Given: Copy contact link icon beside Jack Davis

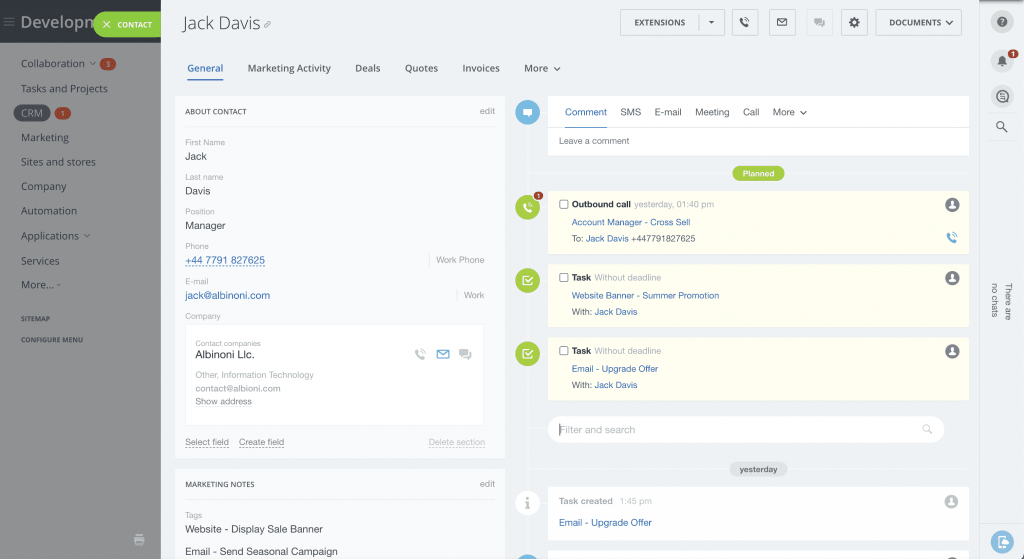Looking at the screenshot, I should (x=267, y=25).
